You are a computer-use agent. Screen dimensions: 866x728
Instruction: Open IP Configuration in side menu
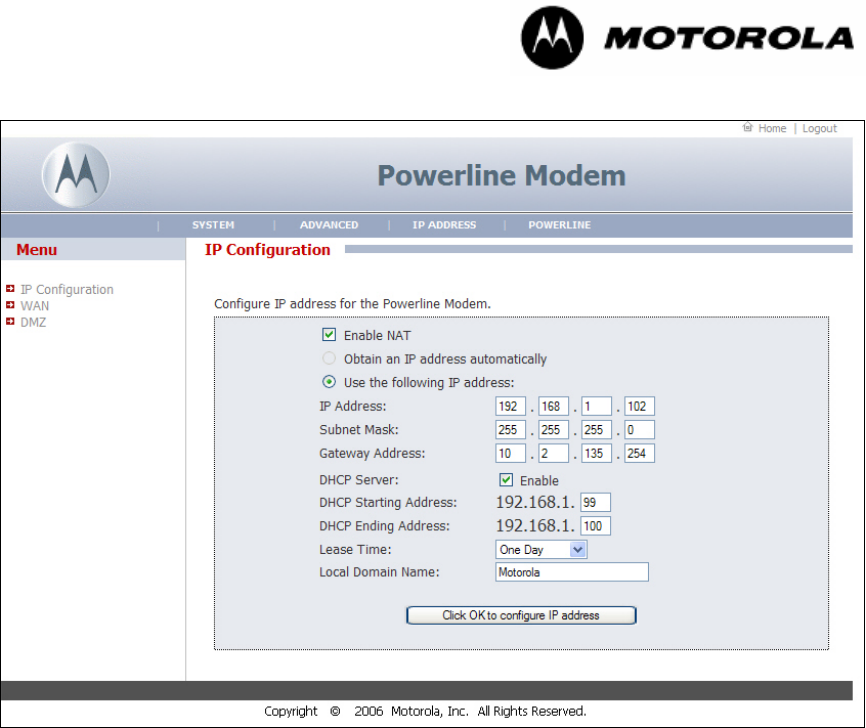[67, 289]
